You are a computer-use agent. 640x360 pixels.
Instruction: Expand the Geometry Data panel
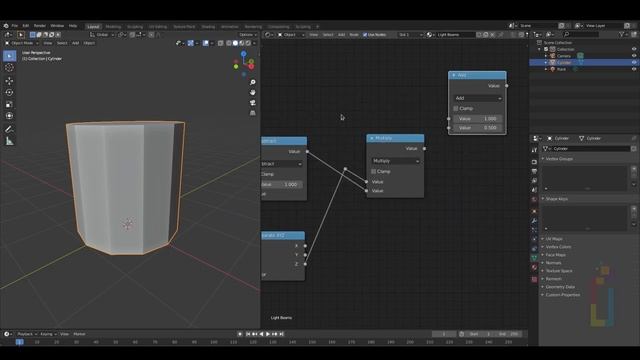(560, 287)
